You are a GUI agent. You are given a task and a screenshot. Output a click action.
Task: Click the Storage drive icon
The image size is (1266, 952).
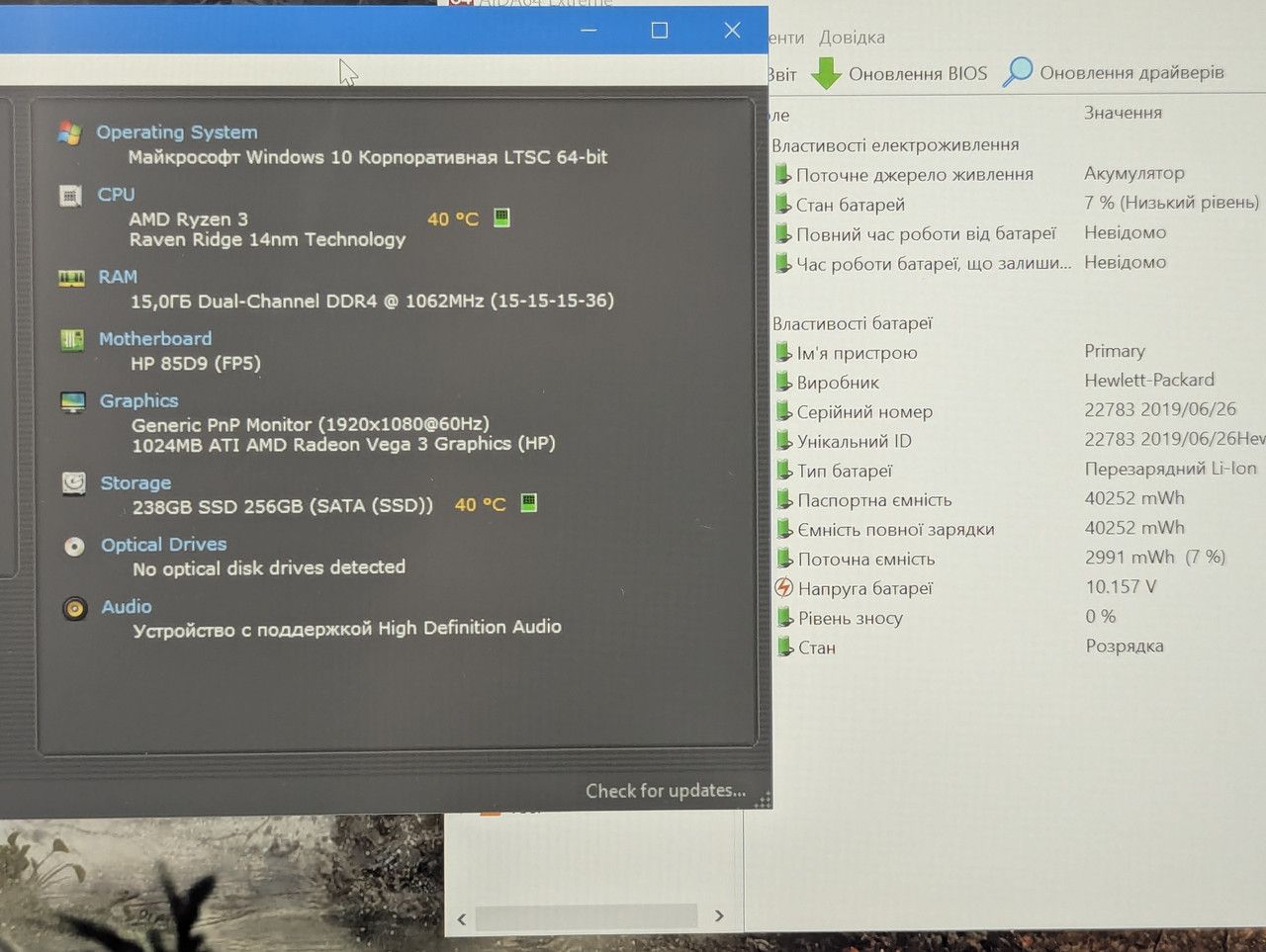point(73,483)
